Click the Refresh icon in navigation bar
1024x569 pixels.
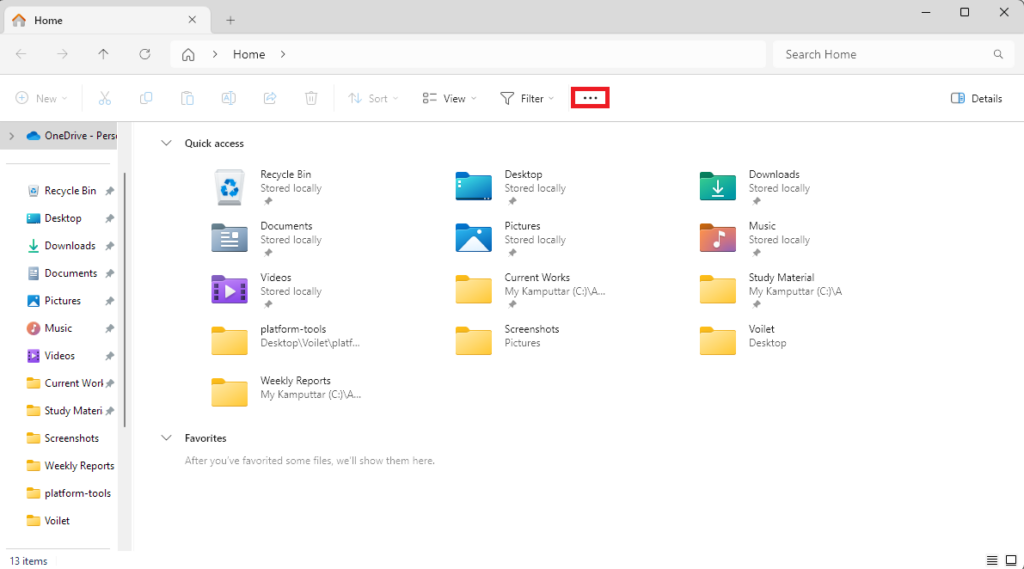click(145, 54)
